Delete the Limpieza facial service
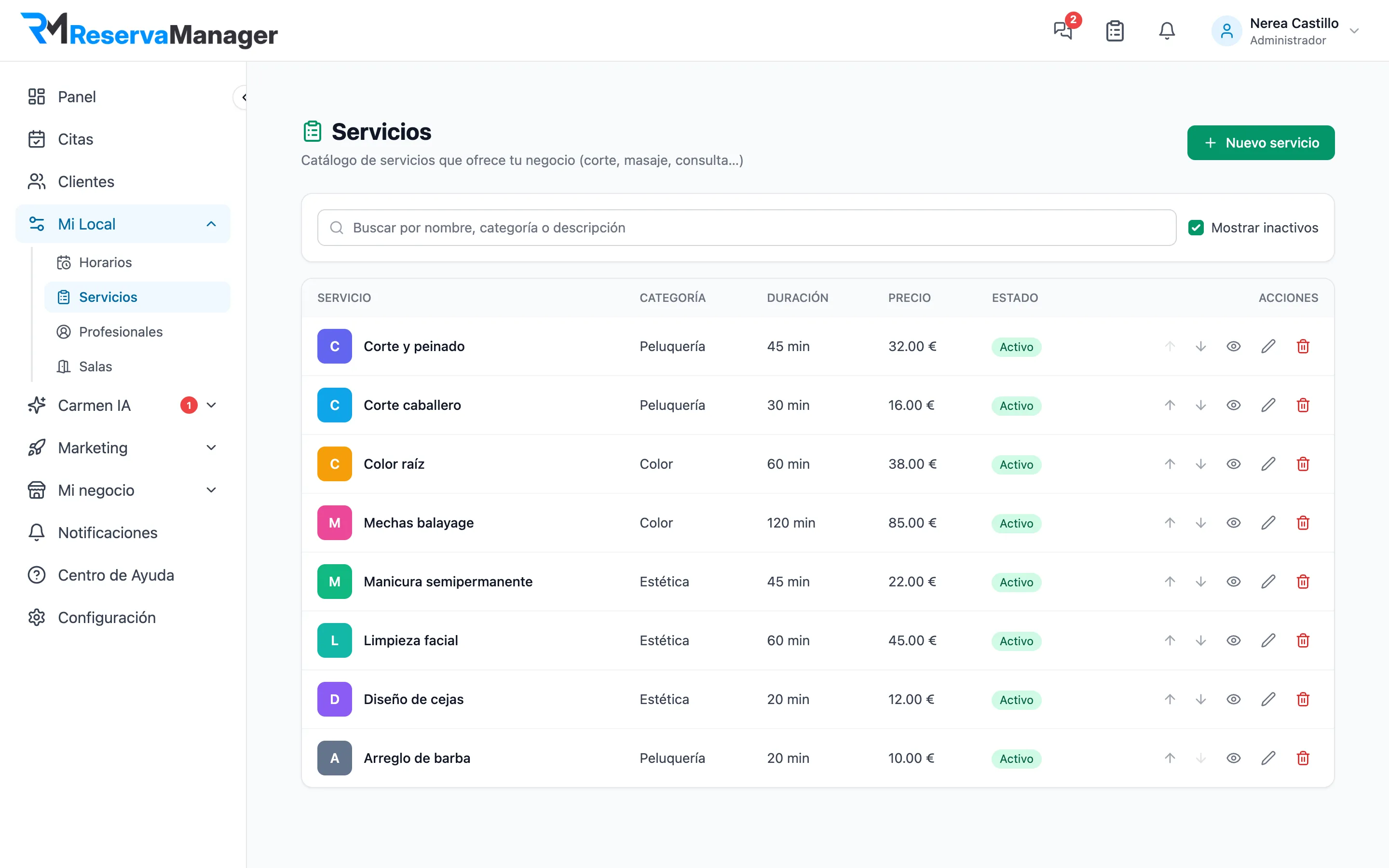 coord(1303,641)
